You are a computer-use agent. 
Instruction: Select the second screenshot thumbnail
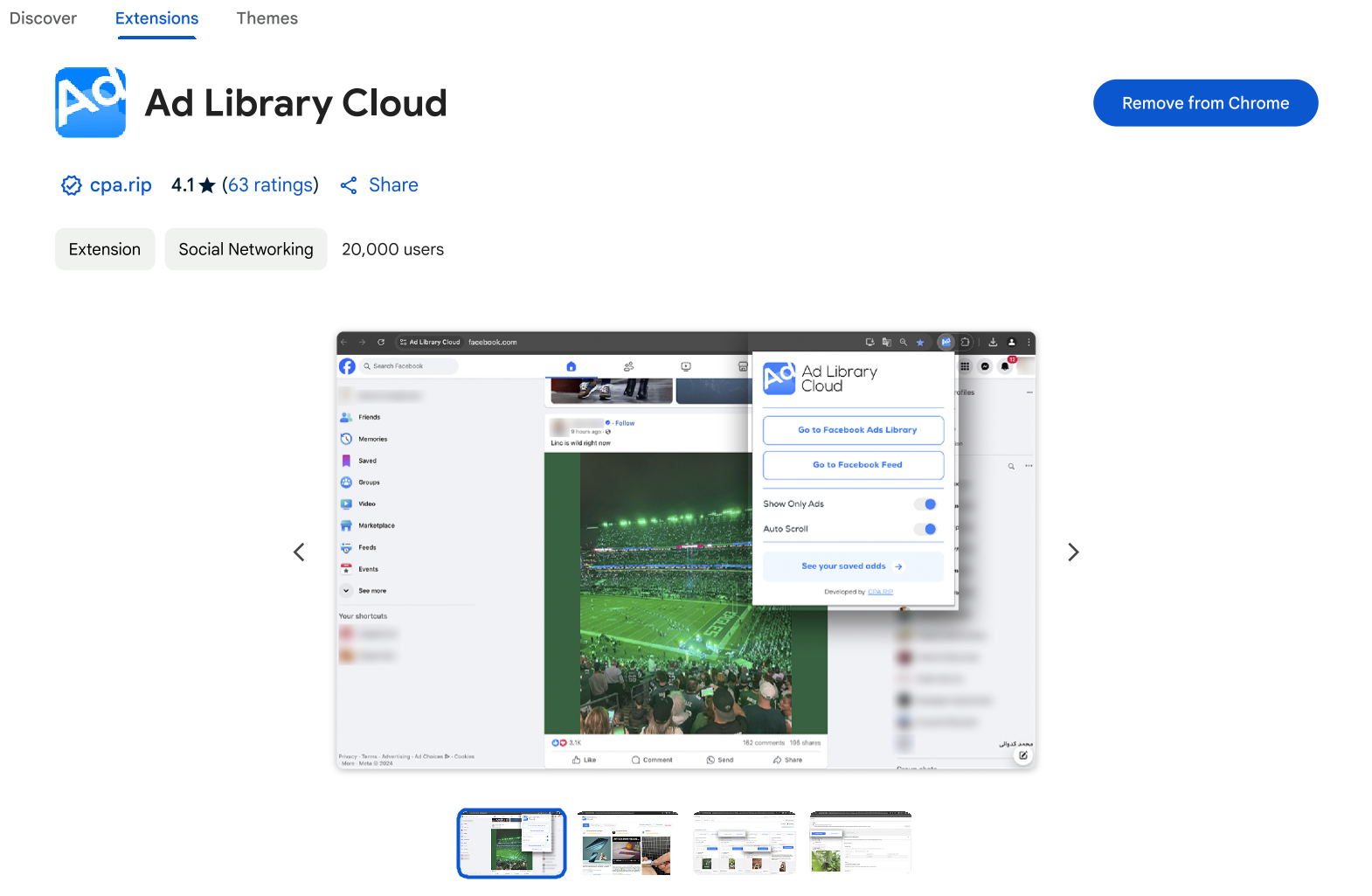coord(627,843)
